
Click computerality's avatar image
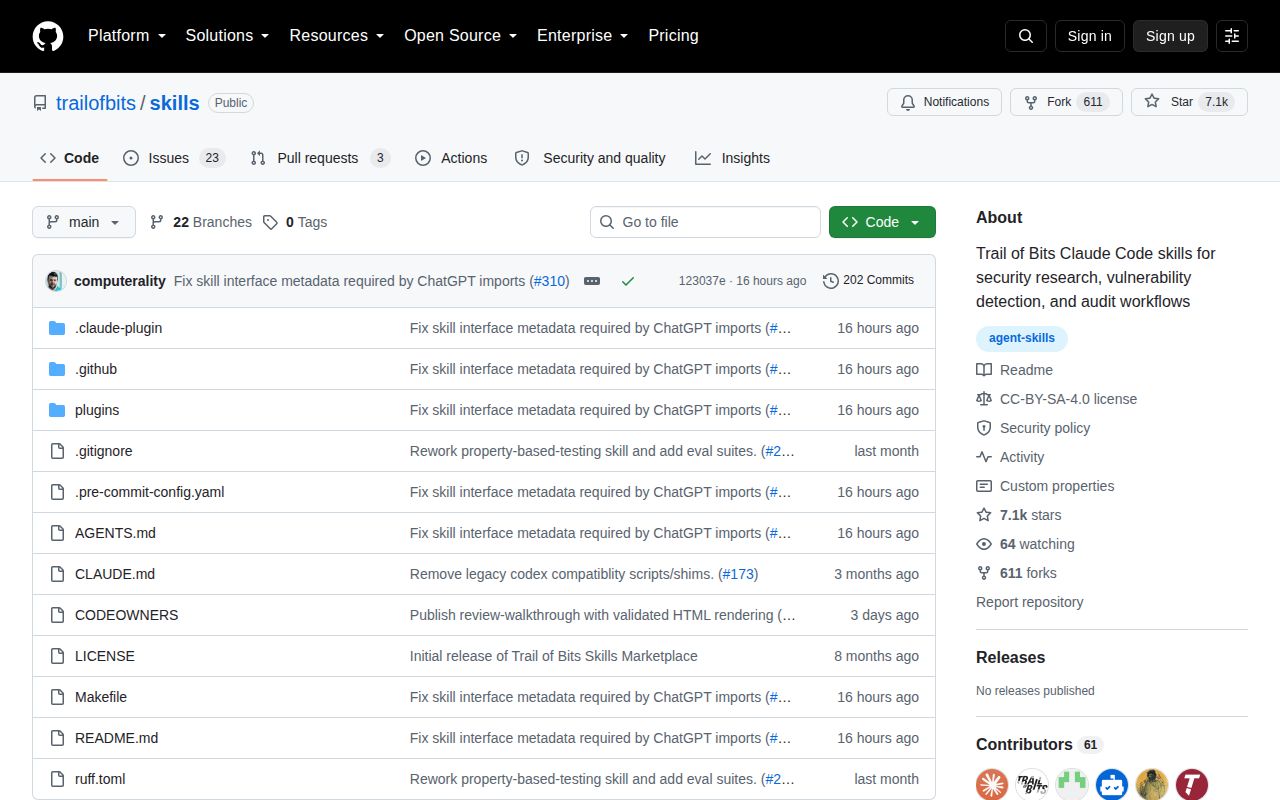click(x=56, y=281)
